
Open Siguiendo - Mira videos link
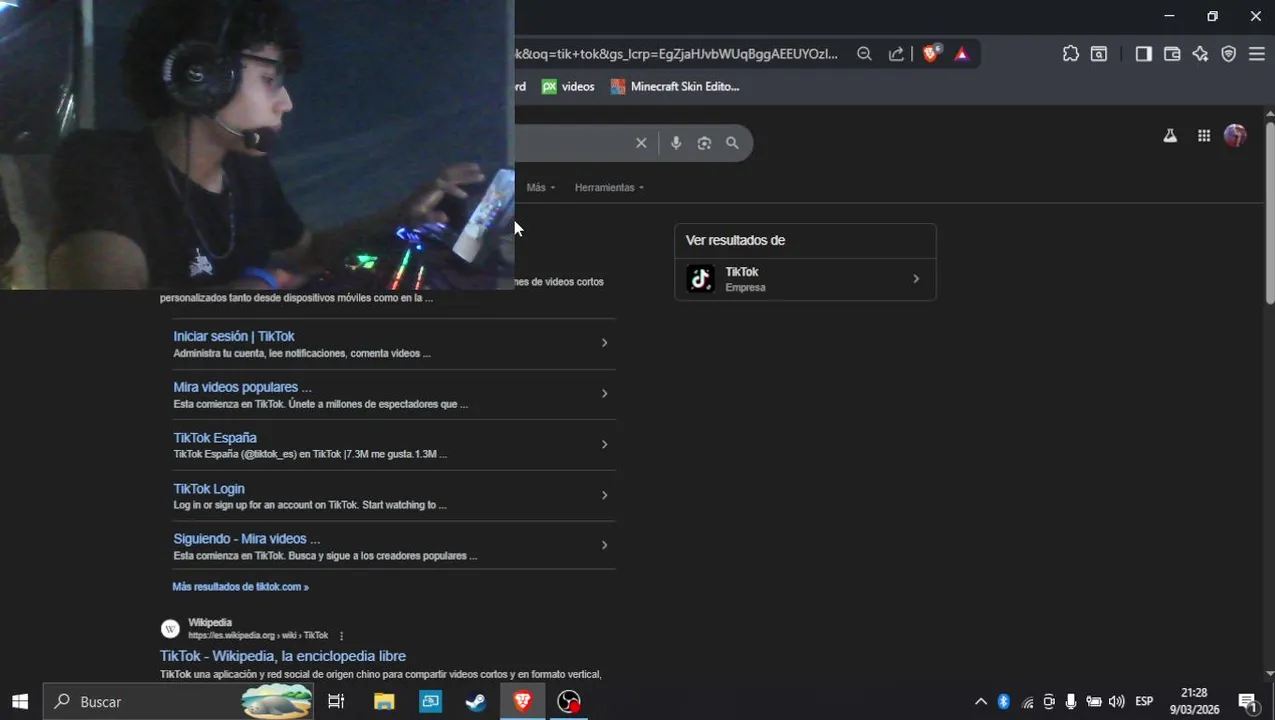tap(247, 539)
